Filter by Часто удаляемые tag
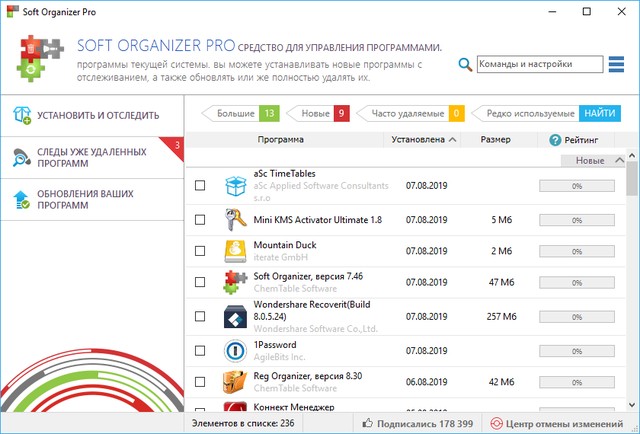Viewport: 640px width, 434px height. point(411,113)
